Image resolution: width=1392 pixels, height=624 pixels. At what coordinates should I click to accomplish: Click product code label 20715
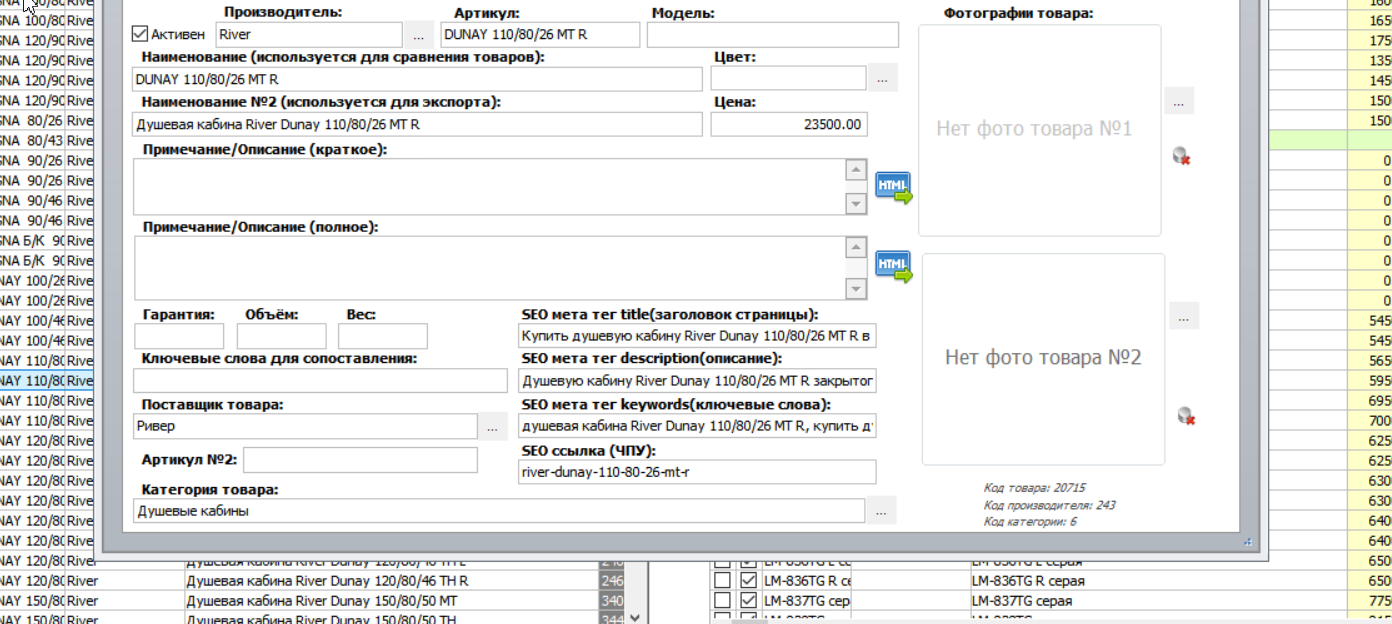pyautogui.click(x=1034, y=488)
